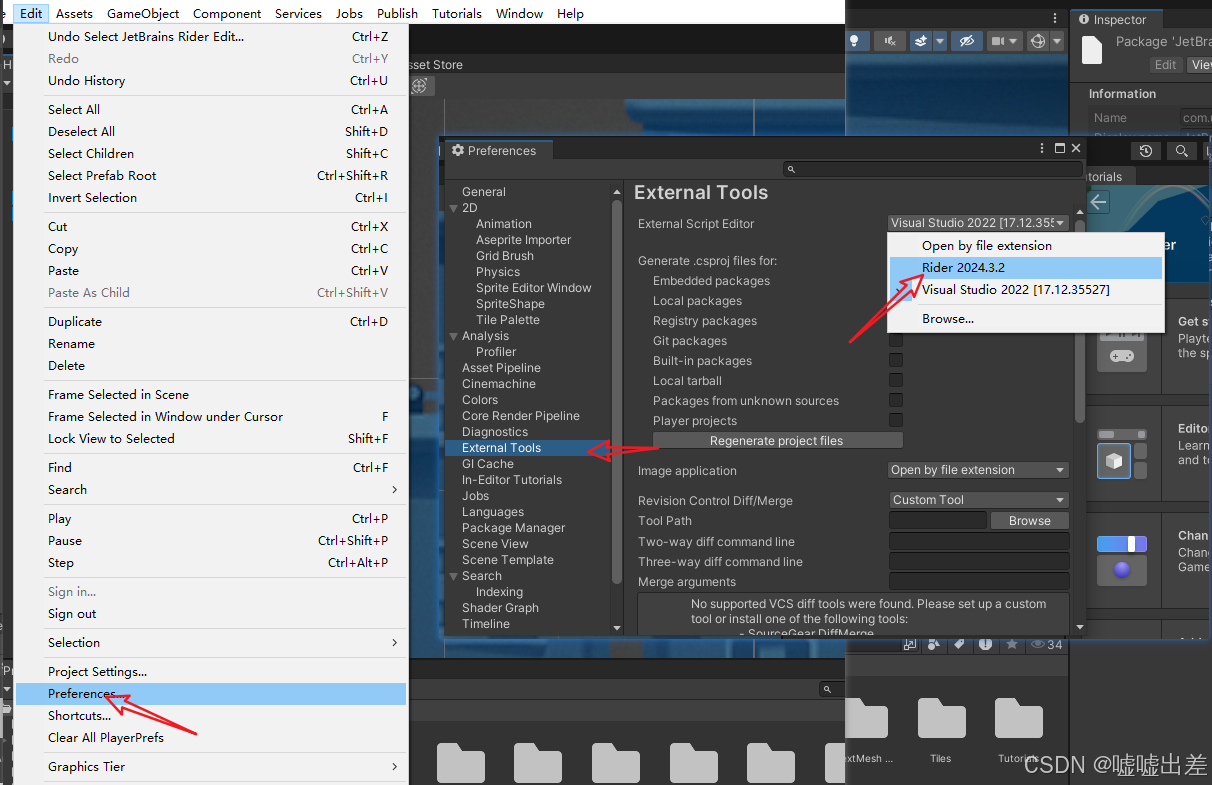Toggle scene effects layers icon
The image size is (1212, 785).
921,41
